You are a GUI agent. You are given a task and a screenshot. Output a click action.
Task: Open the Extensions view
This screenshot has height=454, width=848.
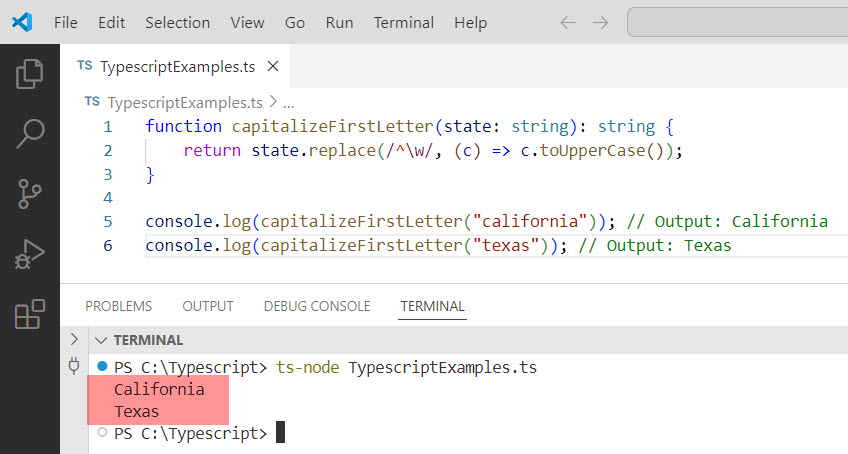pyautogui.click(x=29, y=314)
